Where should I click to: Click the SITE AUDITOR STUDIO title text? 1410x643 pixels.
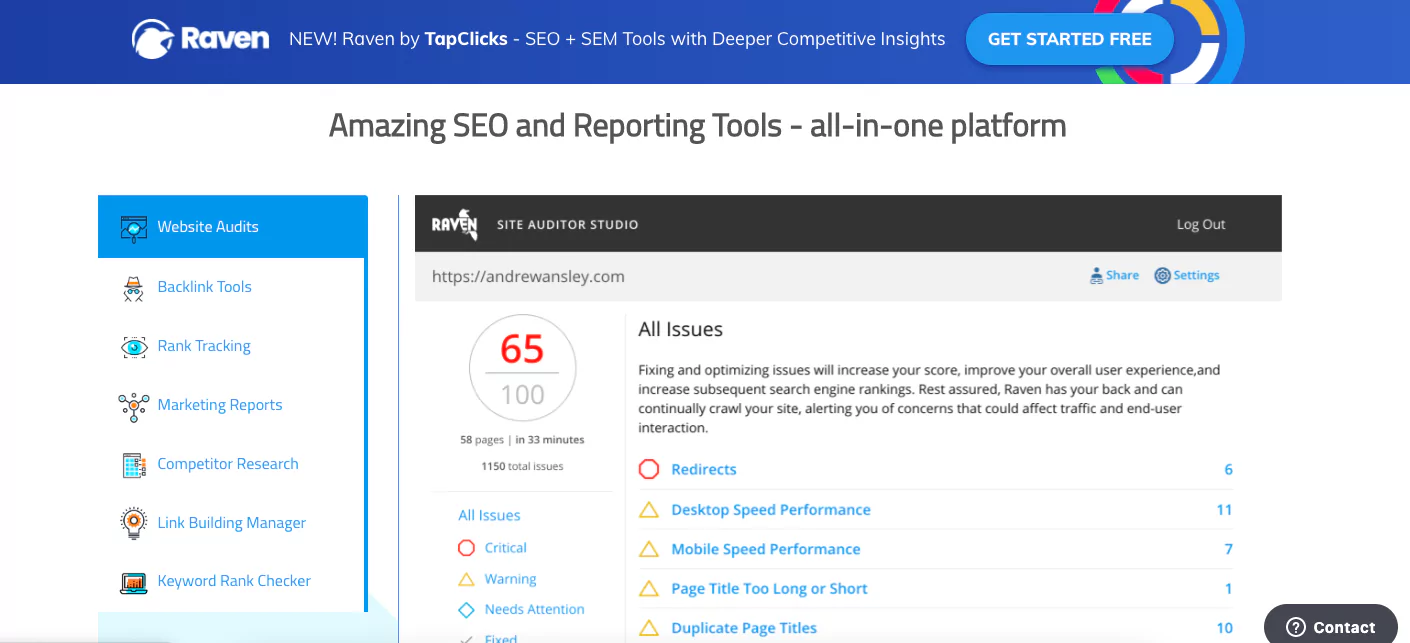pyautogui.click(x=567, y=225)
